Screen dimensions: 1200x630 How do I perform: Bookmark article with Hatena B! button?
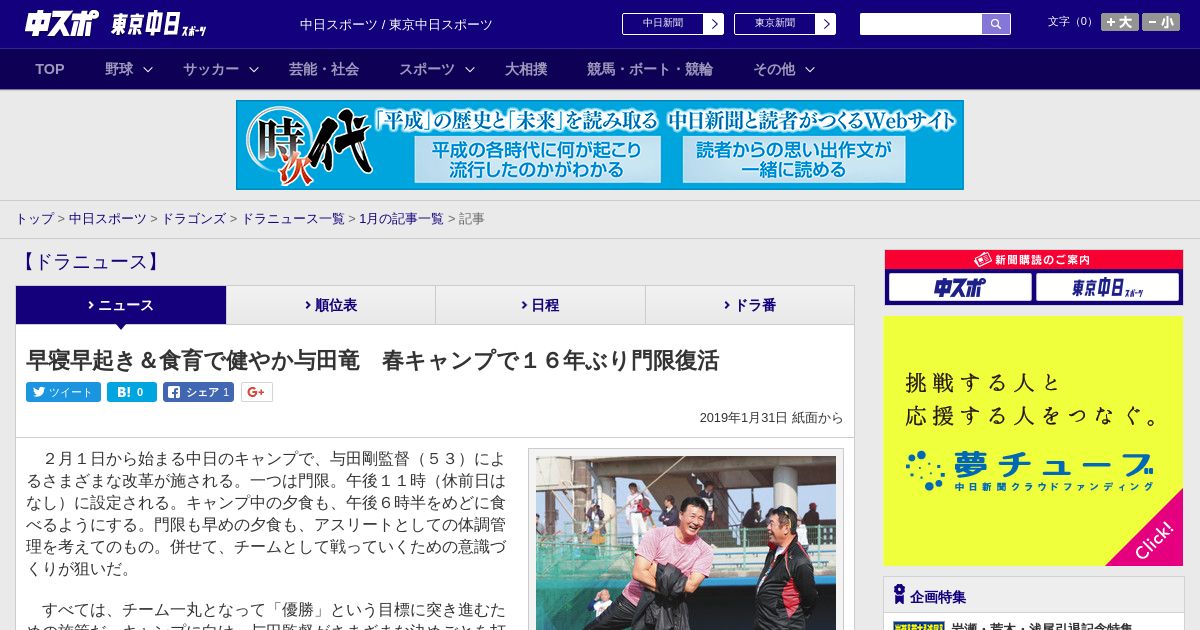132,392
